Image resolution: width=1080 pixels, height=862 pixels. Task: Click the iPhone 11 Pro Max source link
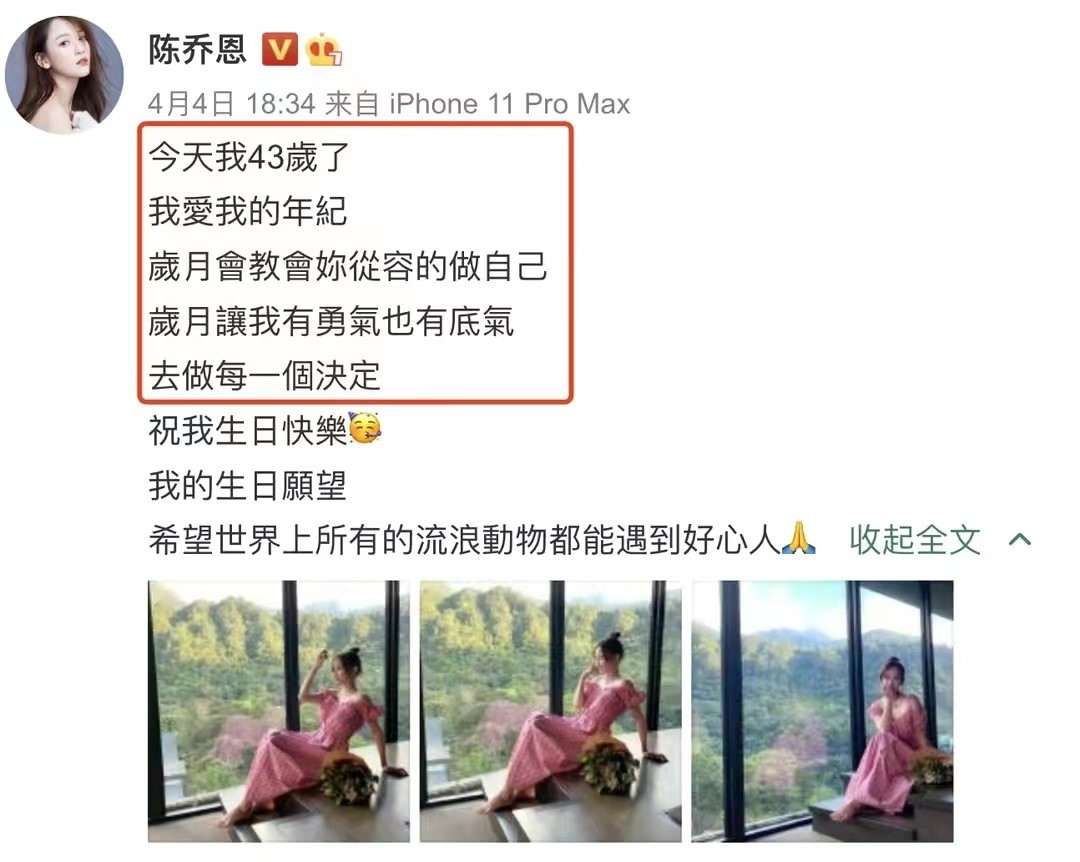pyautogui.click(x=510, y=104)
